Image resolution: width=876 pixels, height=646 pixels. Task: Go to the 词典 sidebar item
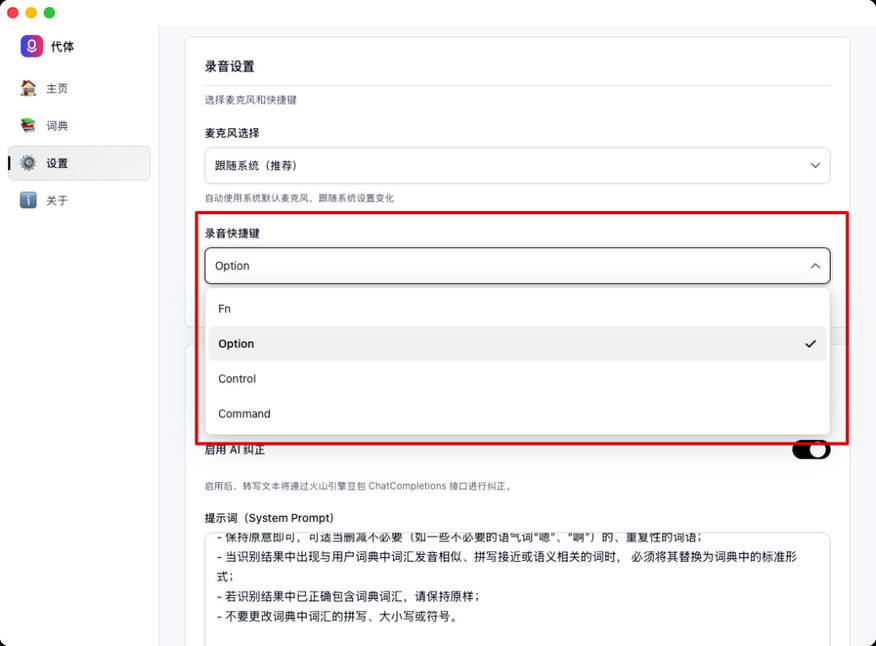point(57,126)
